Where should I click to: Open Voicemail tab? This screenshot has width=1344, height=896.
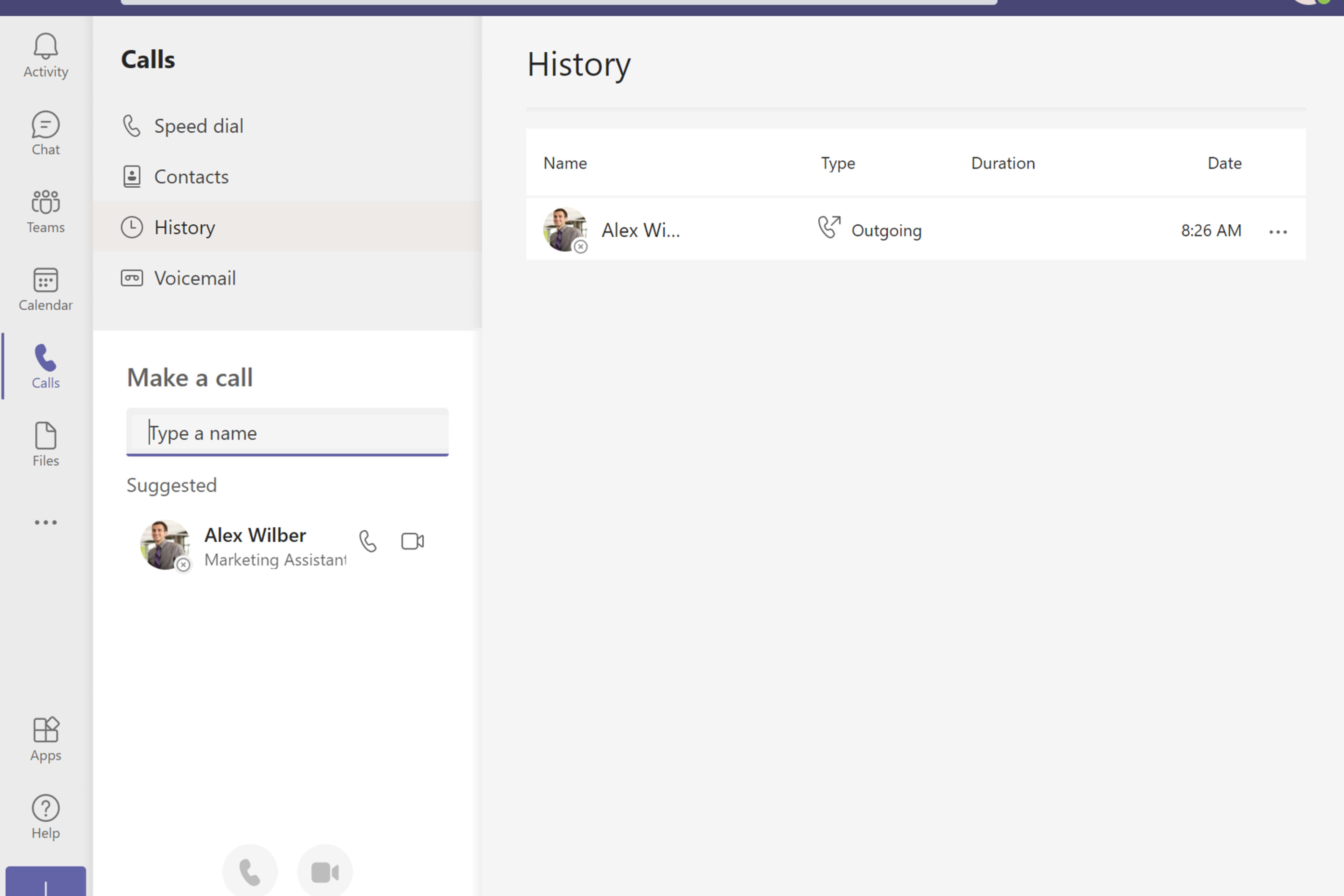287,278
